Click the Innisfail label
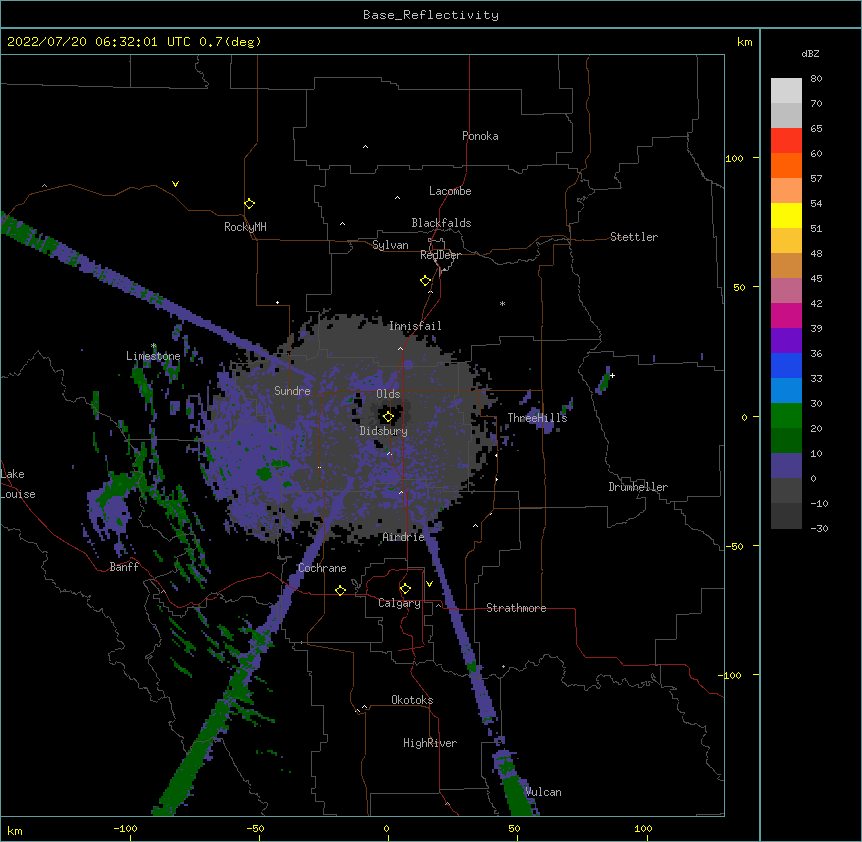 (x=415, y=326)
